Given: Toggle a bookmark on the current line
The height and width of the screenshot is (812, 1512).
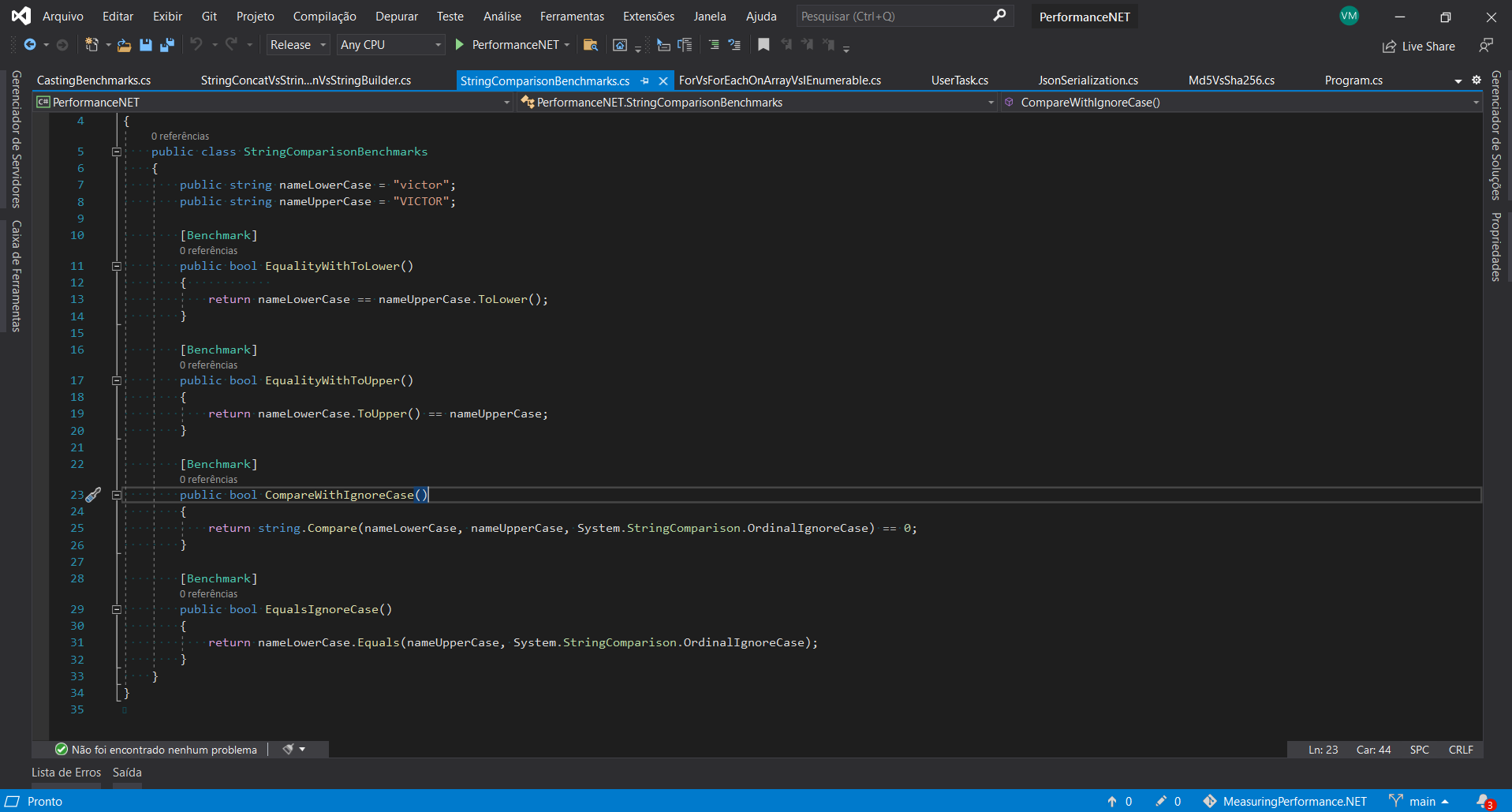Looking at the screenshot, I should point(763,45).
